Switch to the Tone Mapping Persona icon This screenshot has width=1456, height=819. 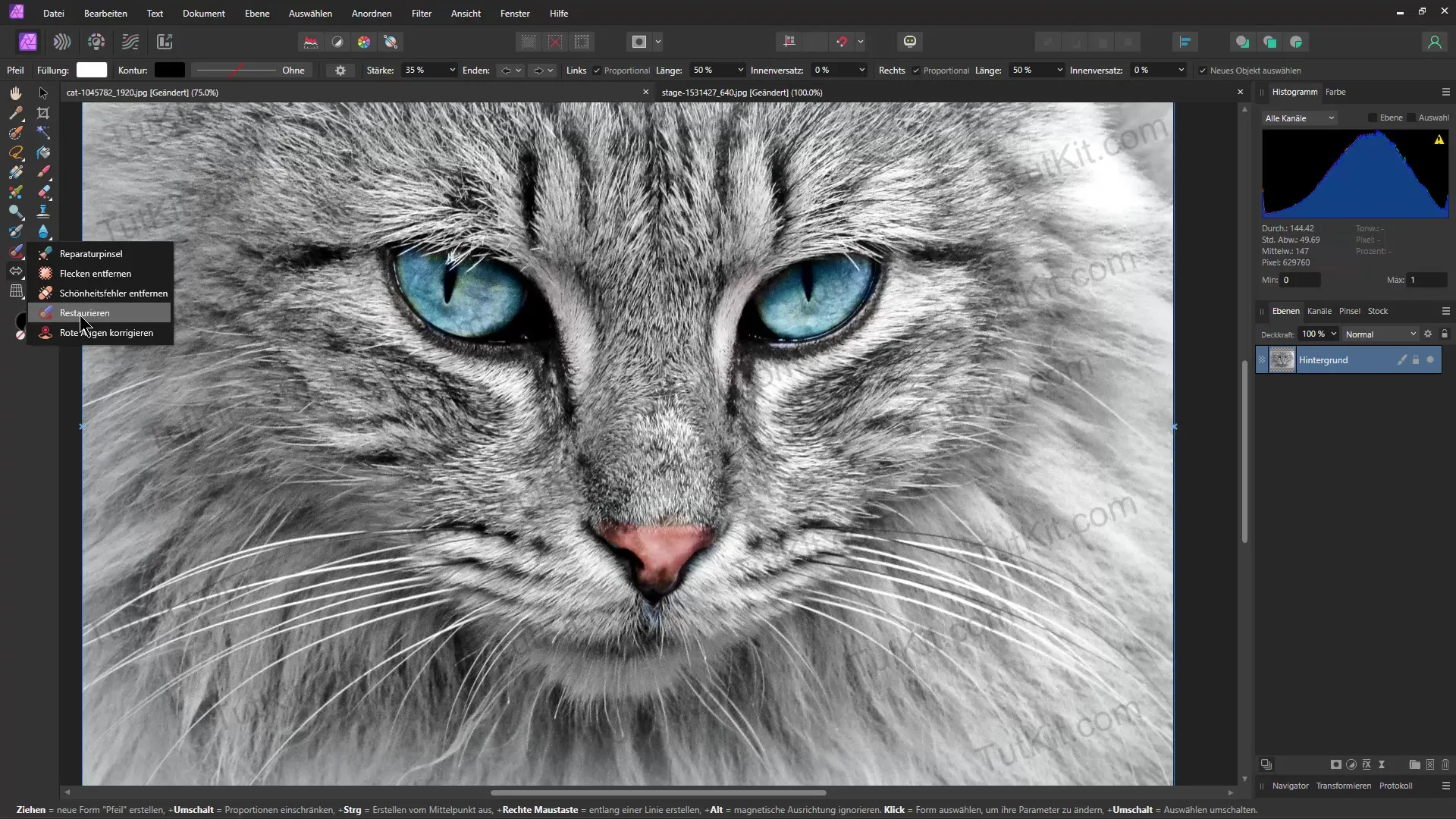coord(130,42)
